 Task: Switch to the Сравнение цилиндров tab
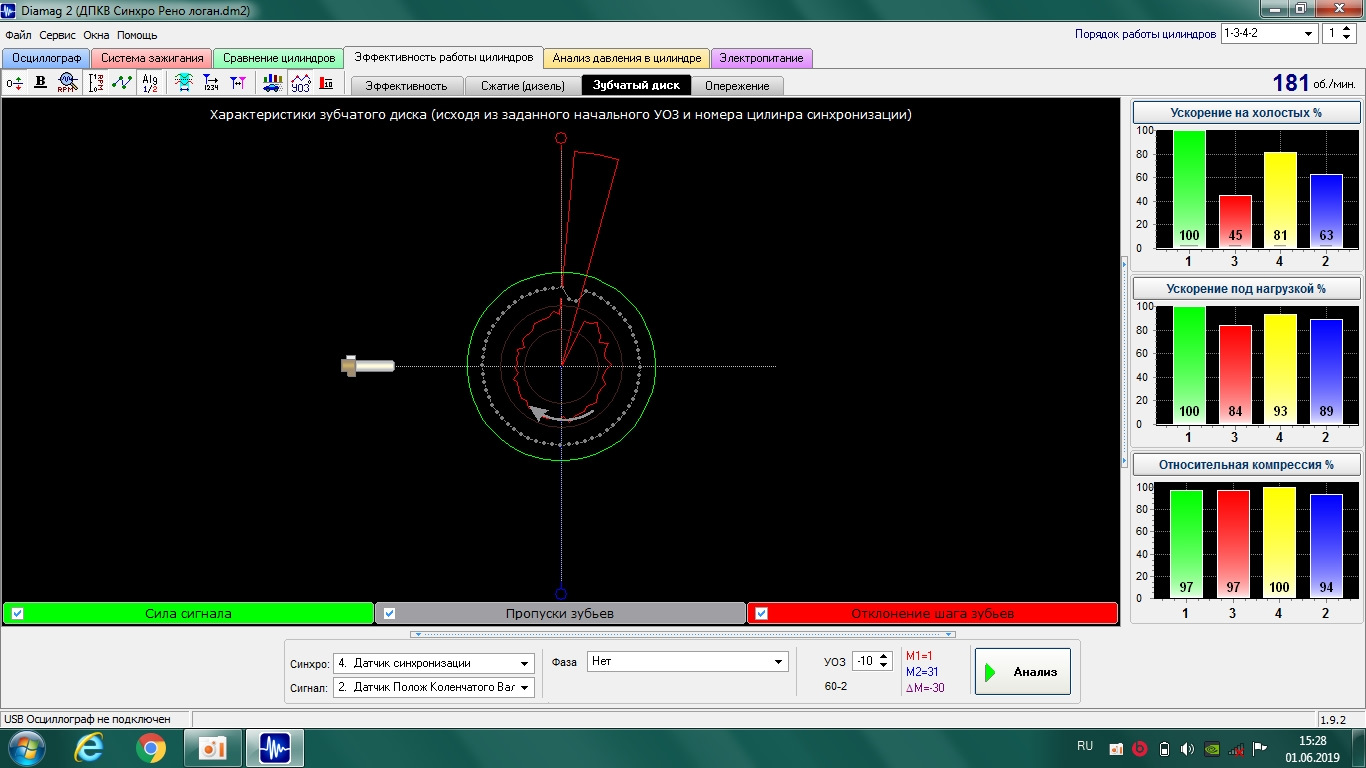click(x=279, y=58)
